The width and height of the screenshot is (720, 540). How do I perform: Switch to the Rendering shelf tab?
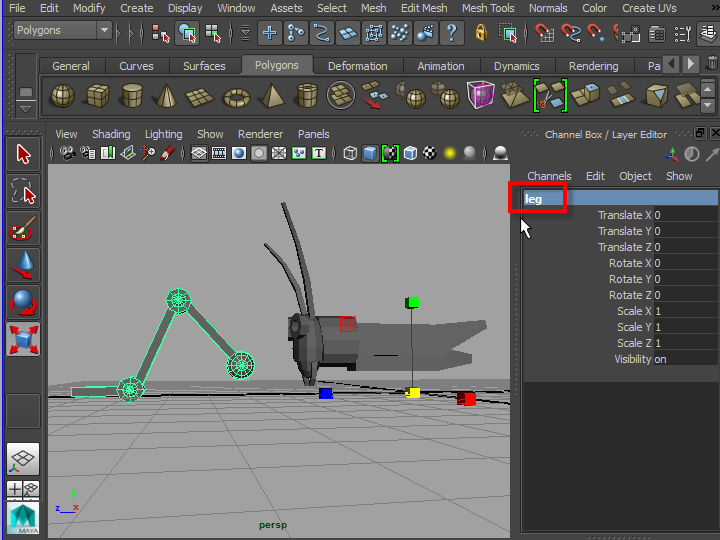pos(594,66)
